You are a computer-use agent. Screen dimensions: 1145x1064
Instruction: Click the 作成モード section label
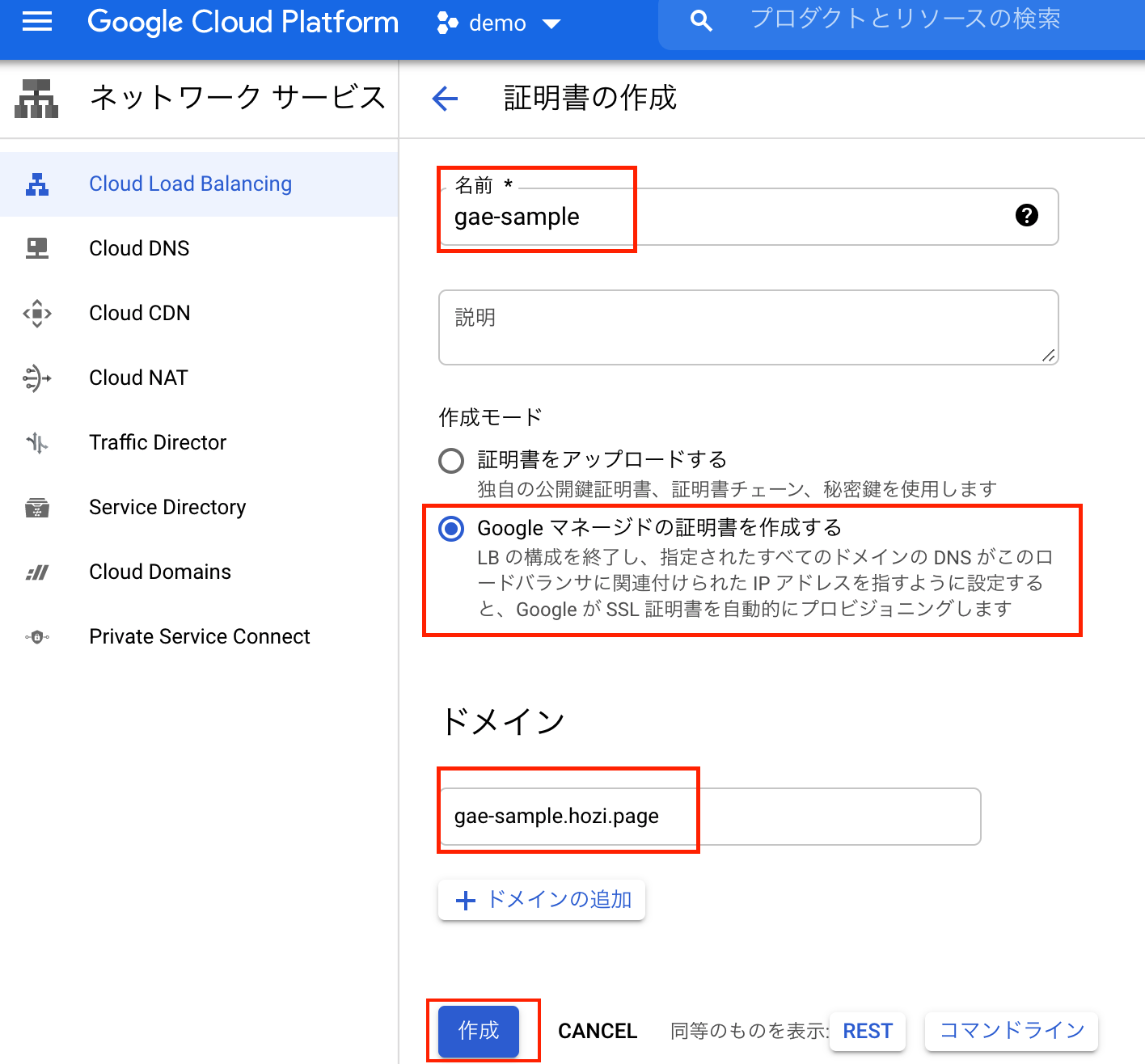click(491, 417)
